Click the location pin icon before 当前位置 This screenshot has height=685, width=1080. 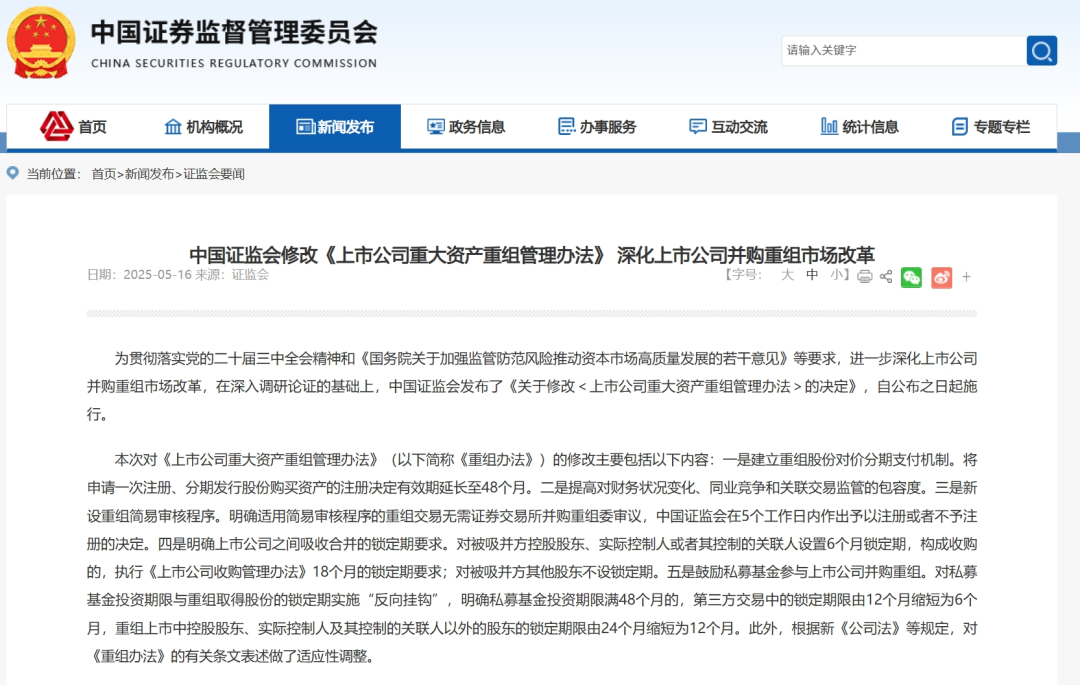pyautogui.click(x=12, y=173)
